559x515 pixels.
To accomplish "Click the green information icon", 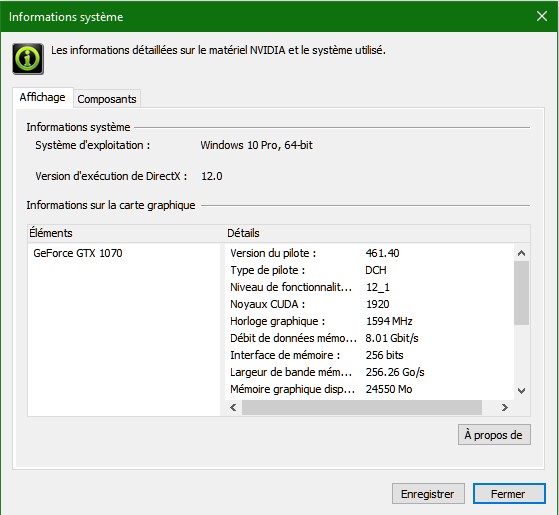I will [x=28, y=59].
